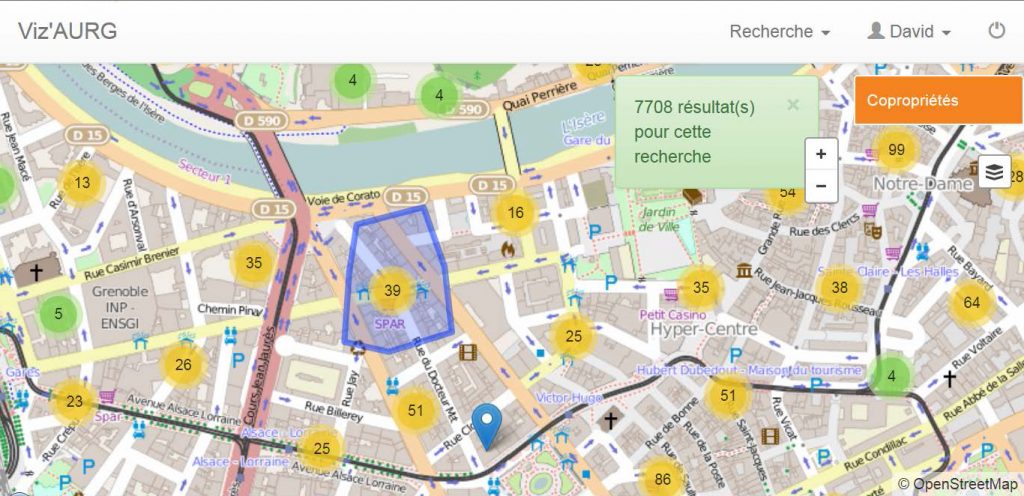Image resolution: width=1024 pixels, height=496 pixels.
Task: Open the green cluster numbered 5
Action: coord(58,314)
